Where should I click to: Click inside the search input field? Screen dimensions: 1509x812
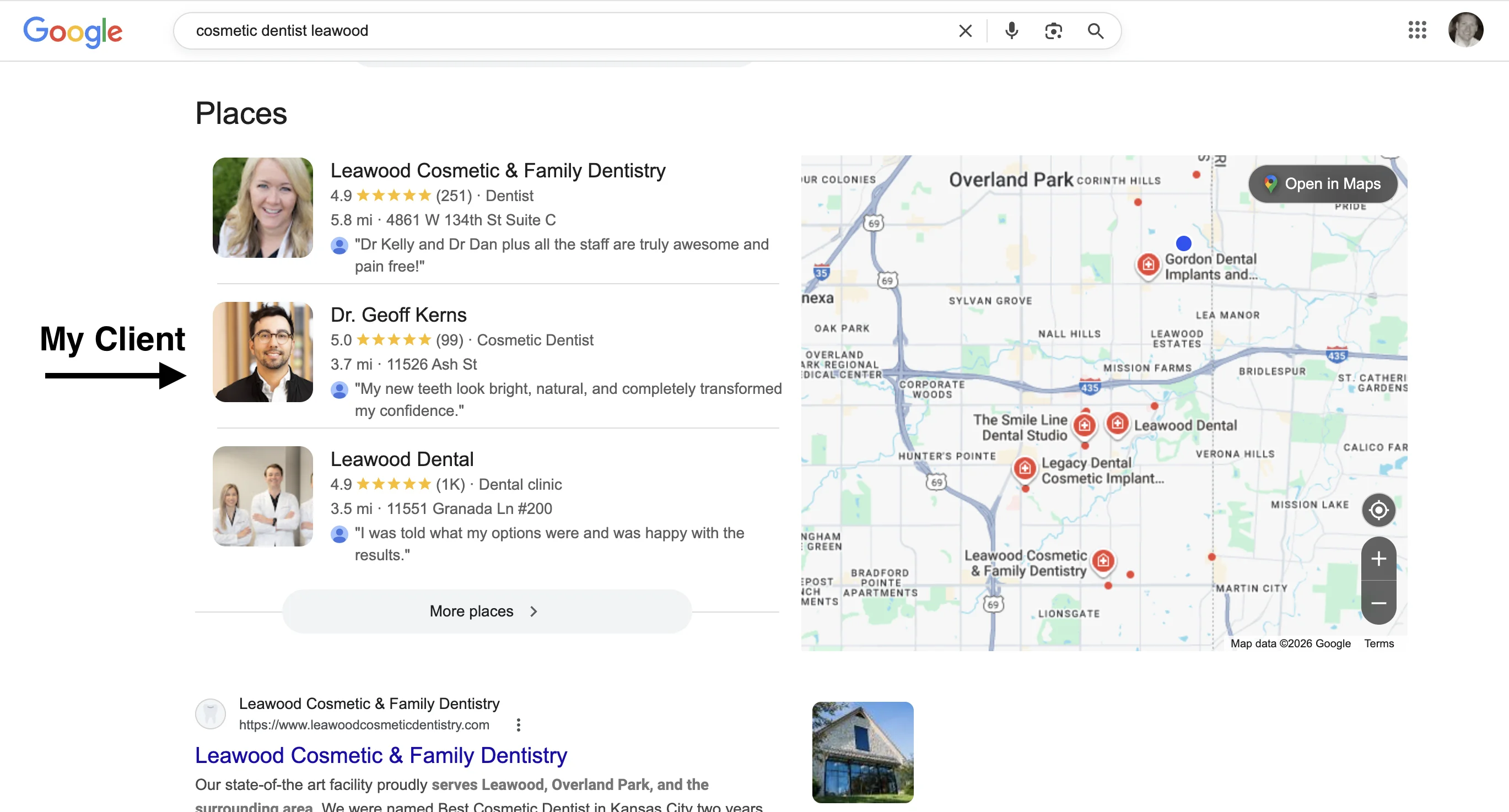(527, 30)
